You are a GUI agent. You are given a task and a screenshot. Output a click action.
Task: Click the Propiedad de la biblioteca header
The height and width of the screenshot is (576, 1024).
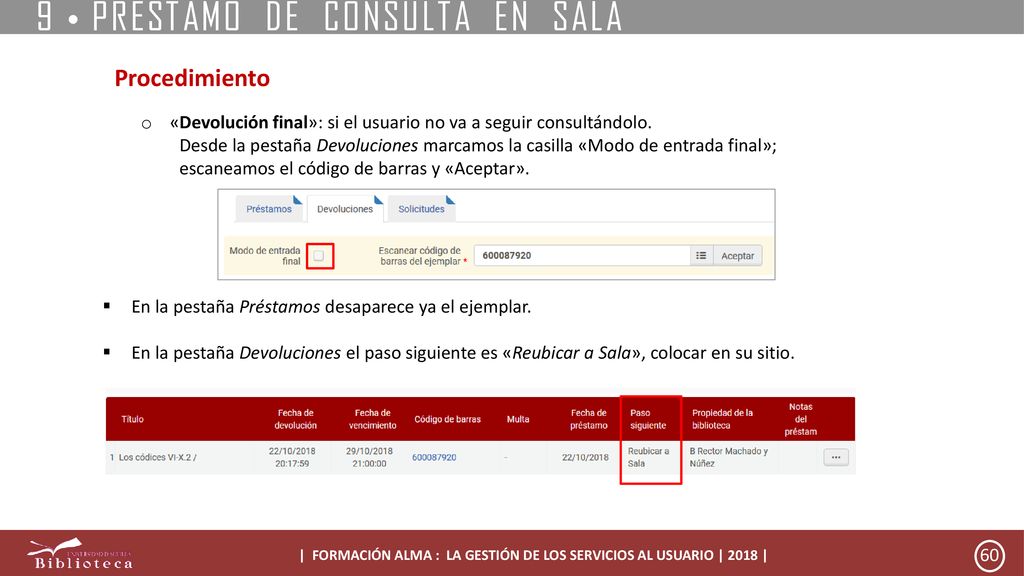[722, 419]
